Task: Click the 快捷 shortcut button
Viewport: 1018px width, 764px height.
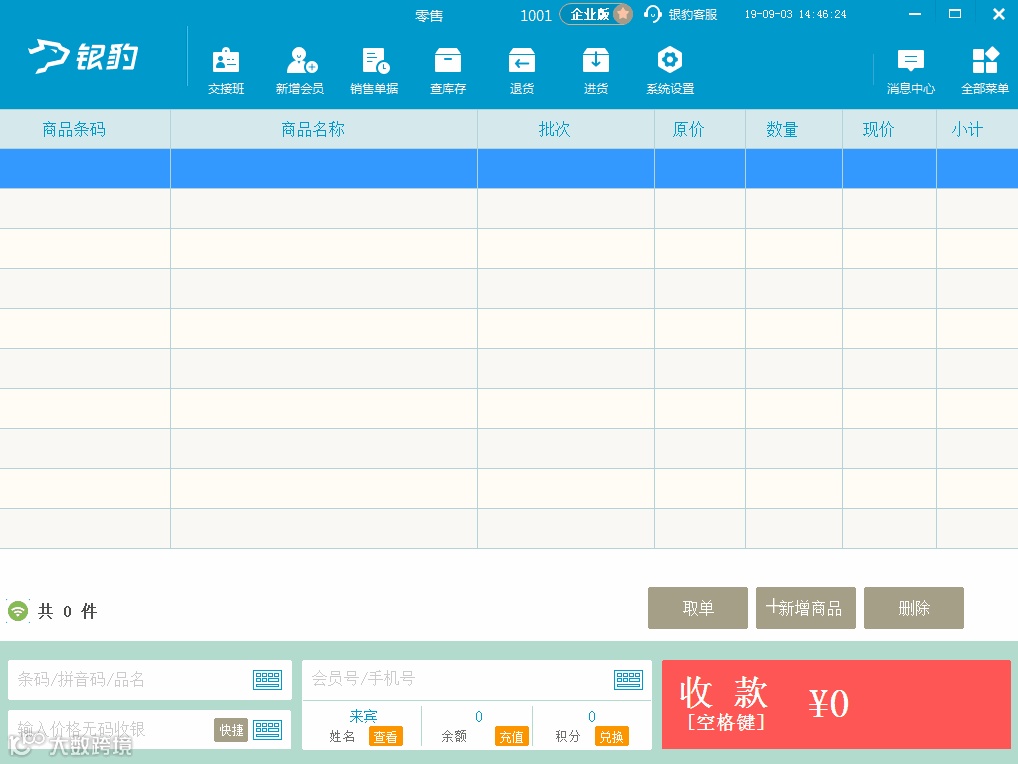Action: [231, 730]
